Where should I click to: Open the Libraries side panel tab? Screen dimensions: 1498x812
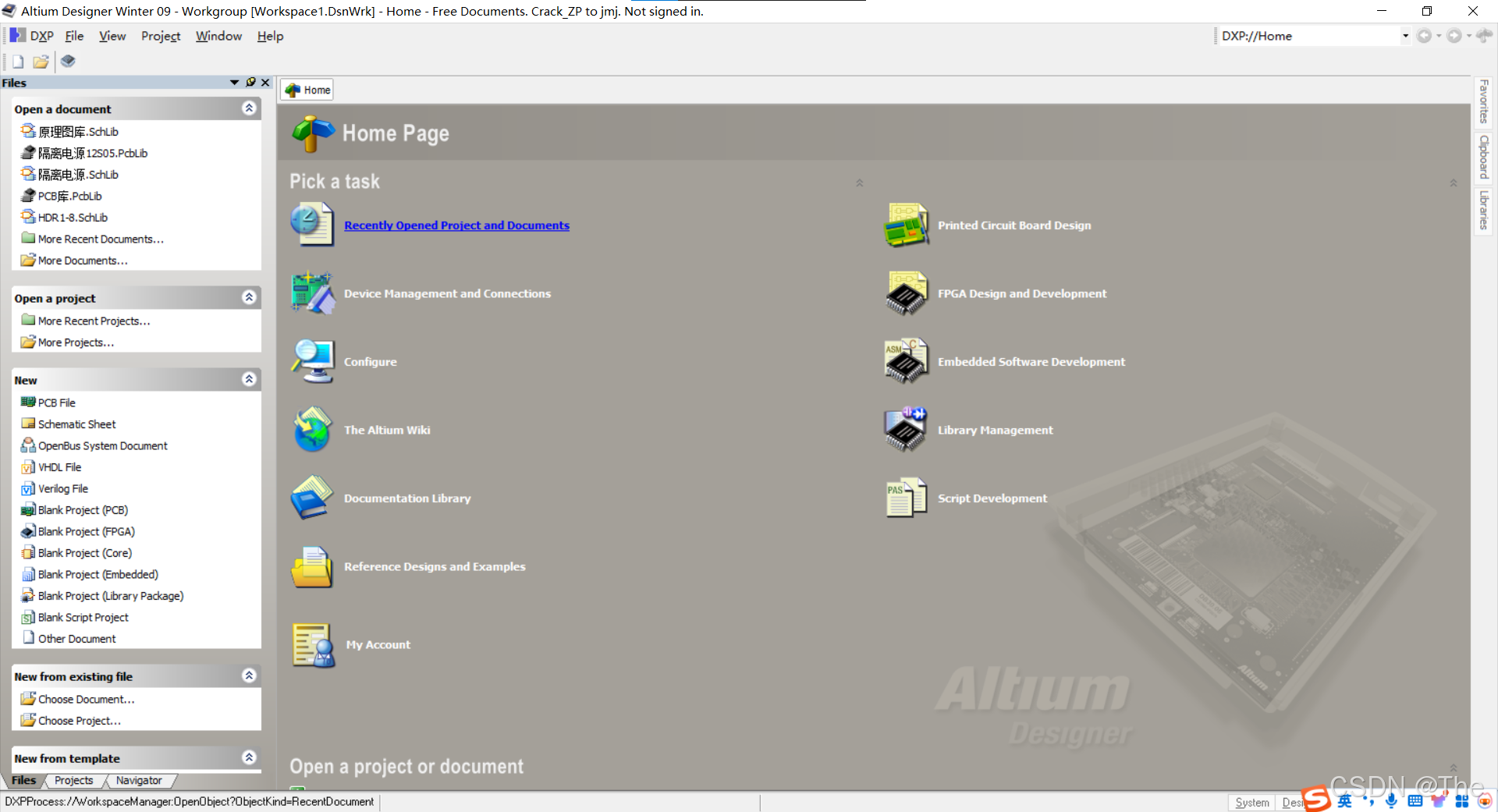(x=1484, y=210)
